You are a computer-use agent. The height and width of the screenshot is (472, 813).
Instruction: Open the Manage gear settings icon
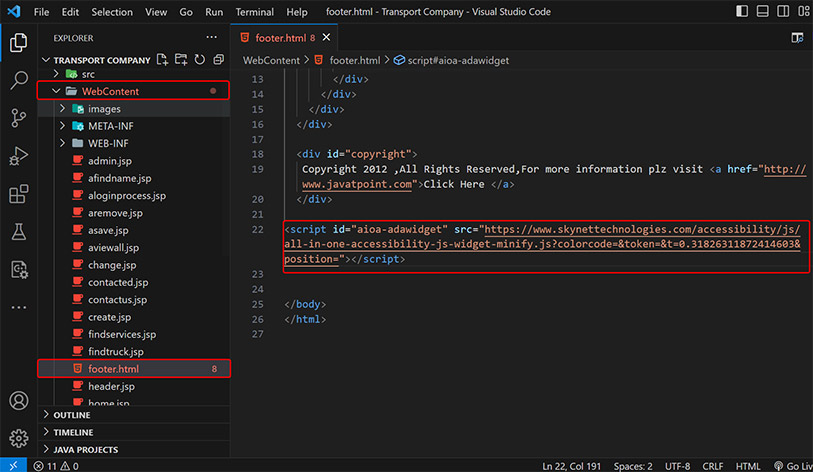pyautogui.click(x=18, y=438)
